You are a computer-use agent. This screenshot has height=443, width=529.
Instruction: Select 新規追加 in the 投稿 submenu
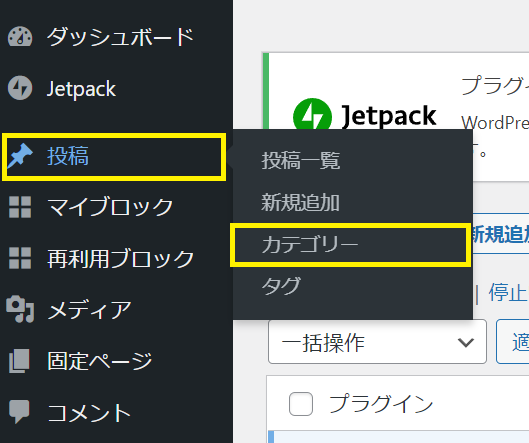300,202
